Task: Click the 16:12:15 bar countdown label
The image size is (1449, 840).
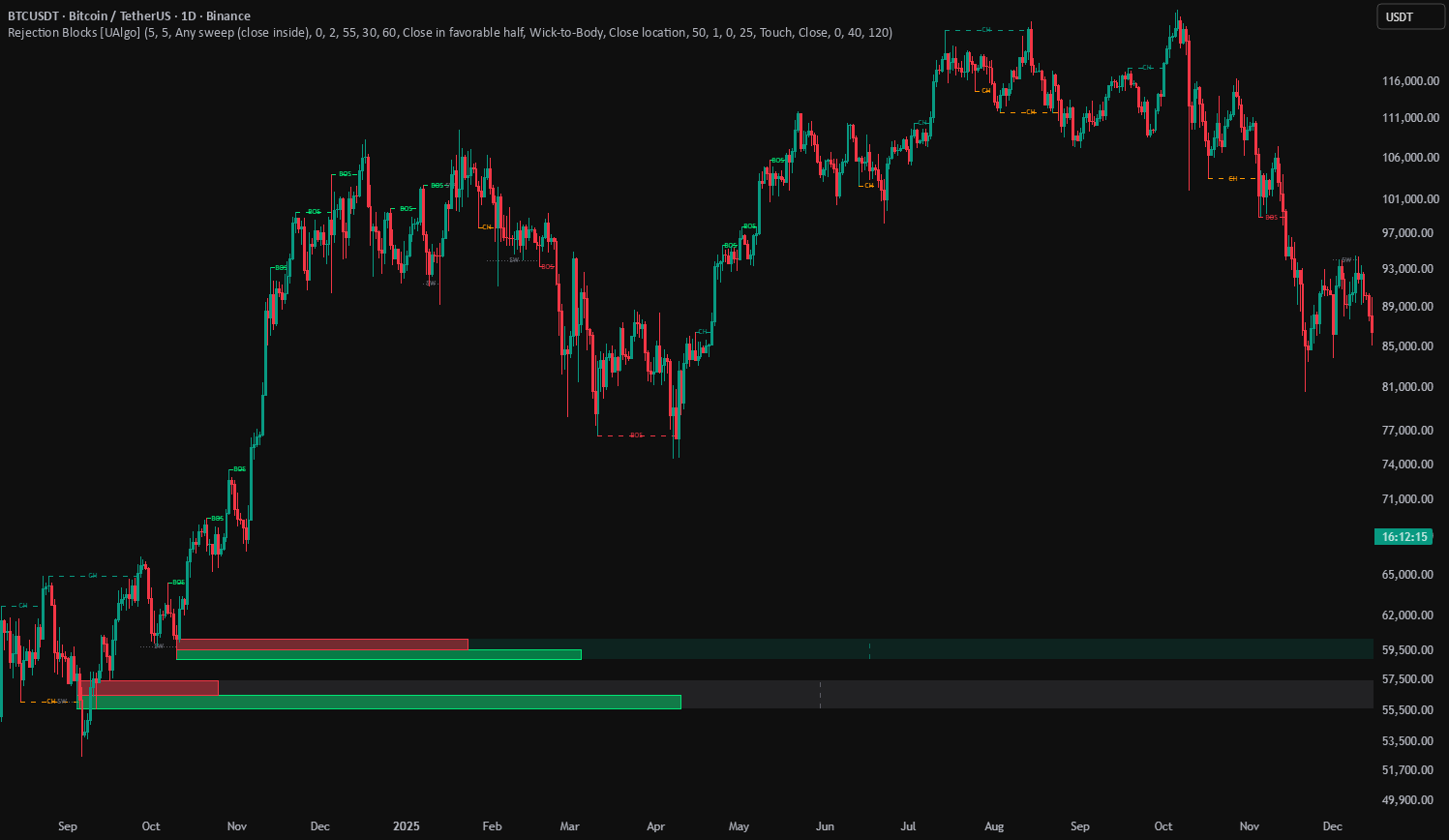Action: [1404, 537]
